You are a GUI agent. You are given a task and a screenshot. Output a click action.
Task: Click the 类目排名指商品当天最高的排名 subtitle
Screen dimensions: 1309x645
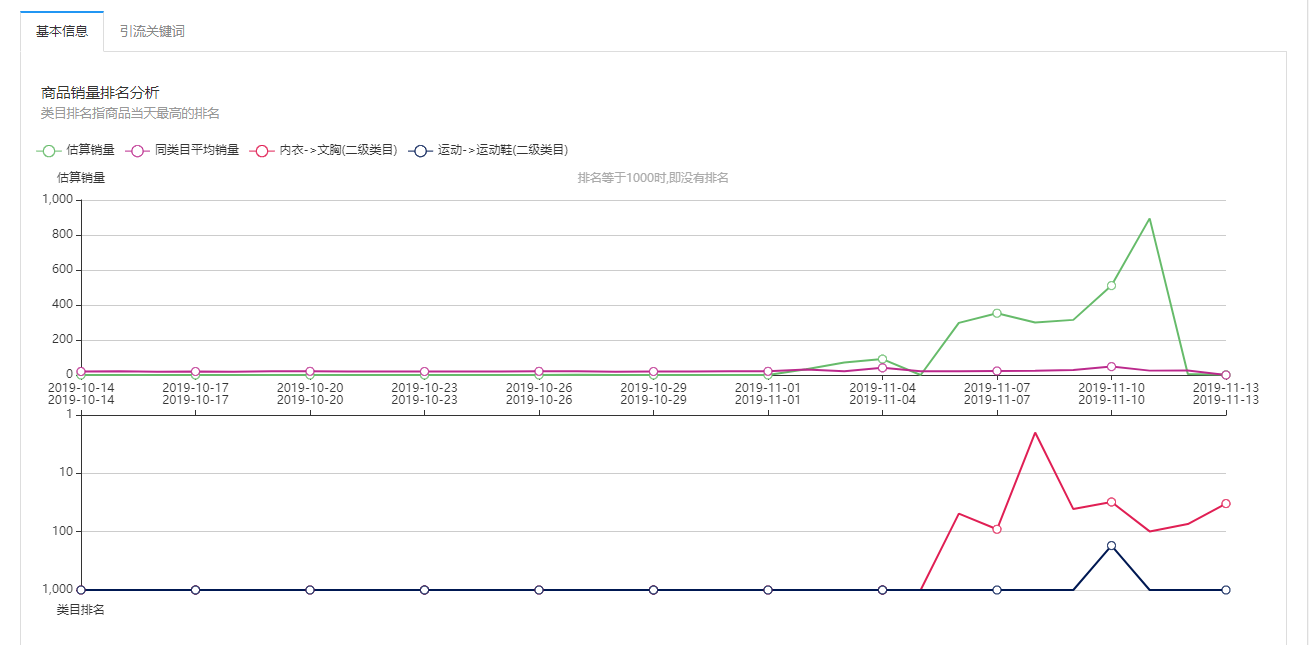pyautogui.click(x=130, y=113)
